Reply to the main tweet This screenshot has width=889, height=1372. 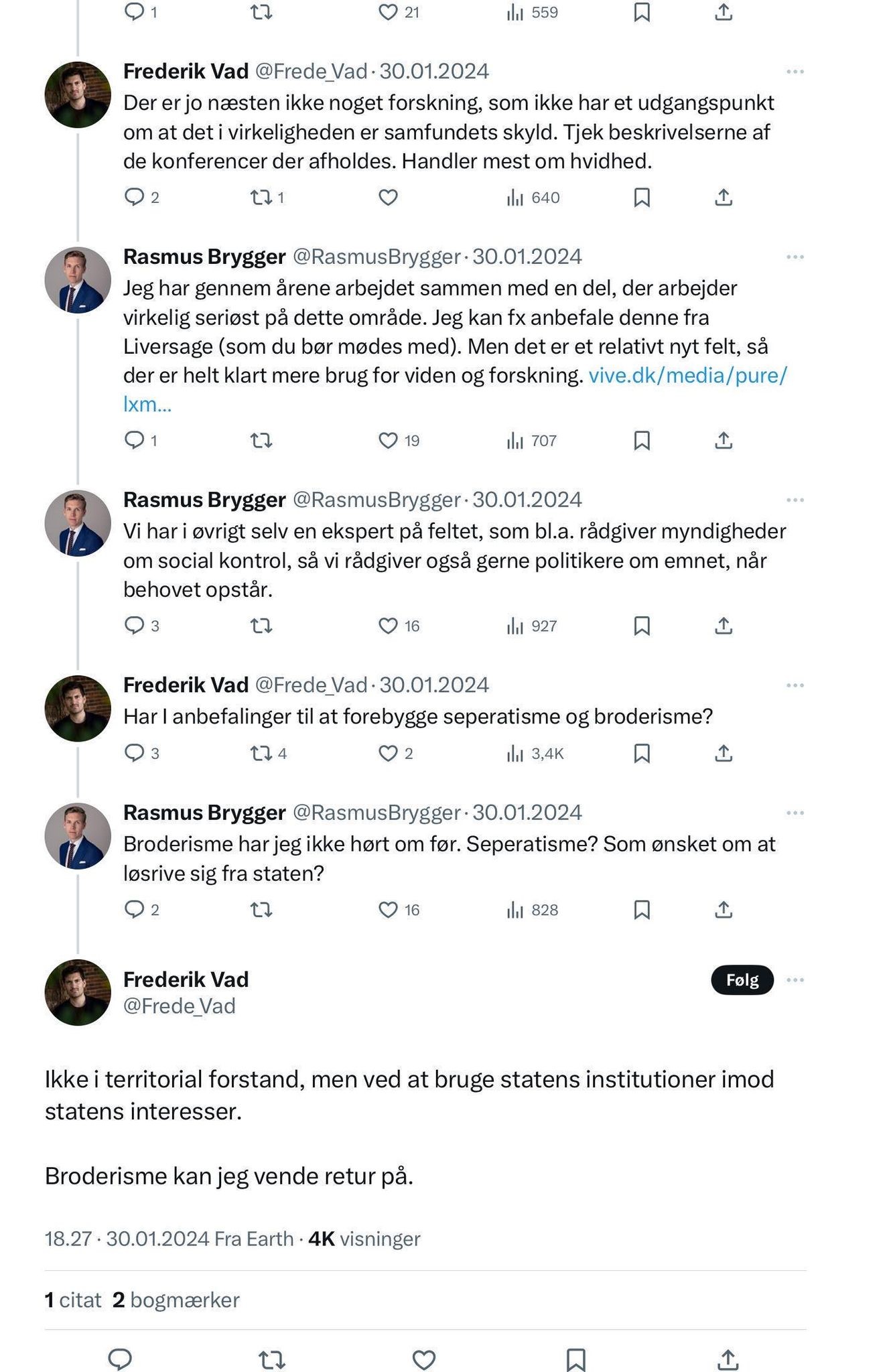[120, 1359]
